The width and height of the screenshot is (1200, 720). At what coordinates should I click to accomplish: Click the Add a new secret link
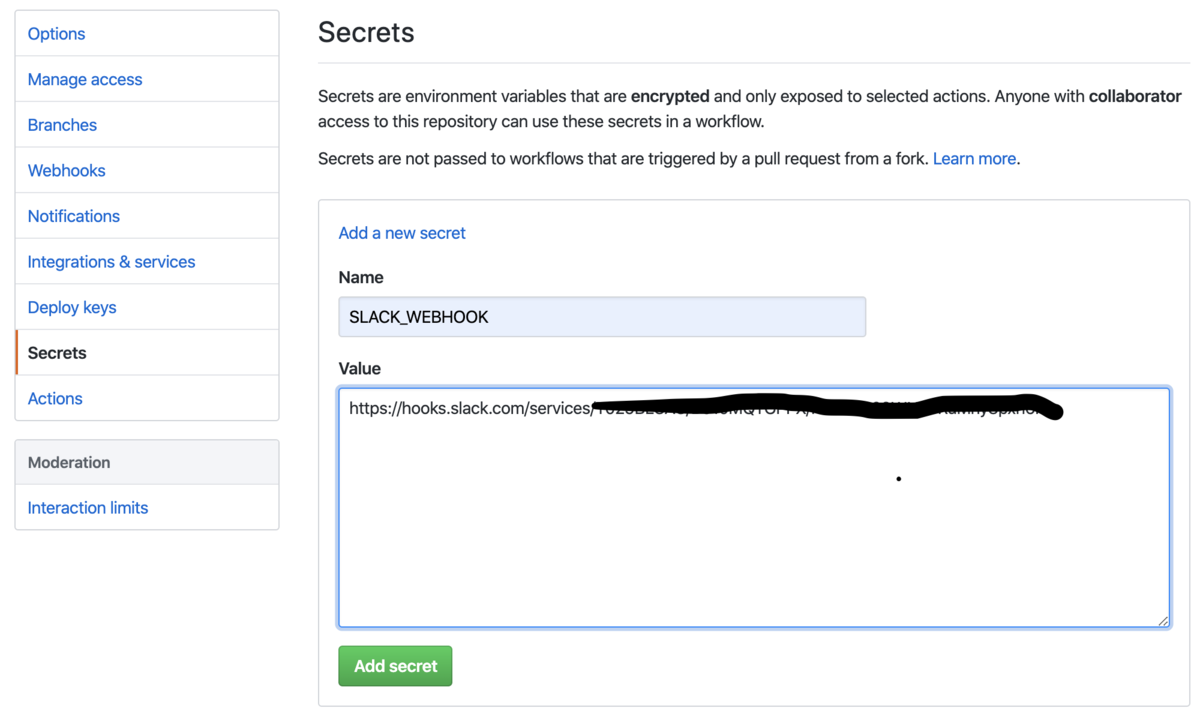point(402,233)
